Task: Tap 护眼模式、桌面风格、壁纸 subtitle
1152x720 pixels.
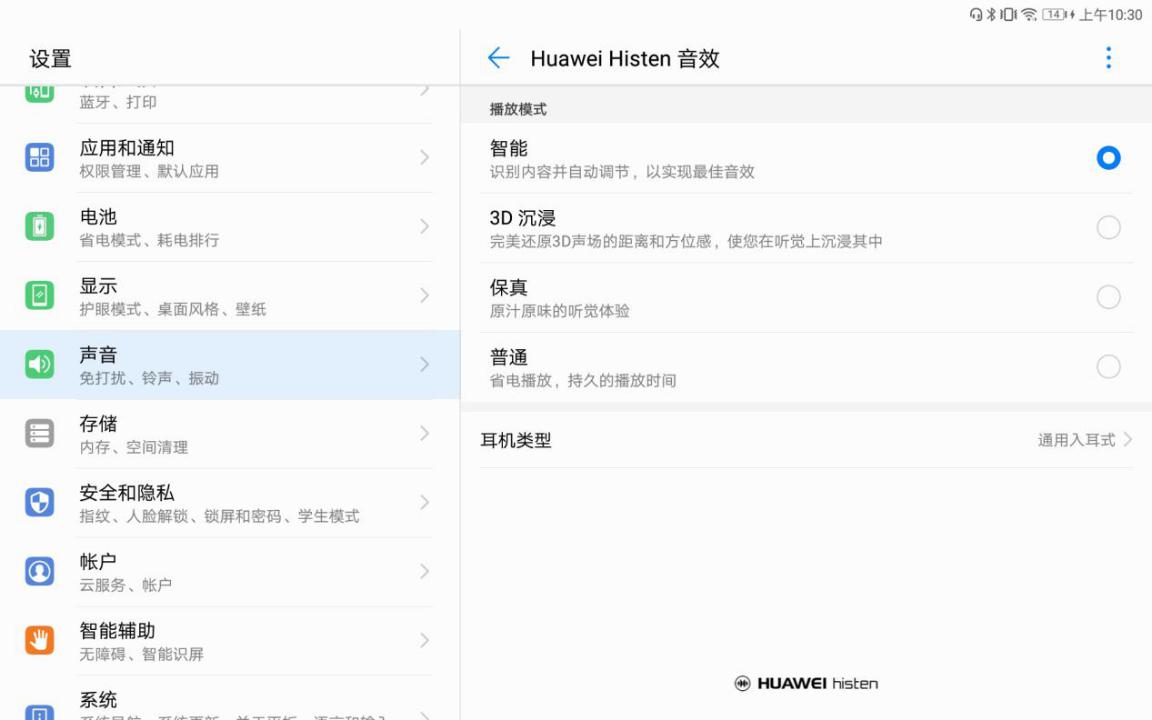Action: coord(173,309)
